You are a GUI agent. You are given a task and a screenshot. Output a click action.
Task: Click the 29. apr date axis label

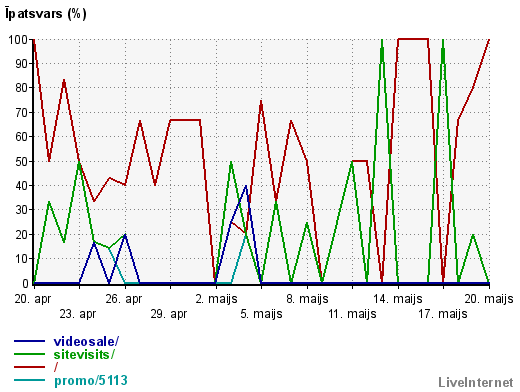[x=169, y=314]
